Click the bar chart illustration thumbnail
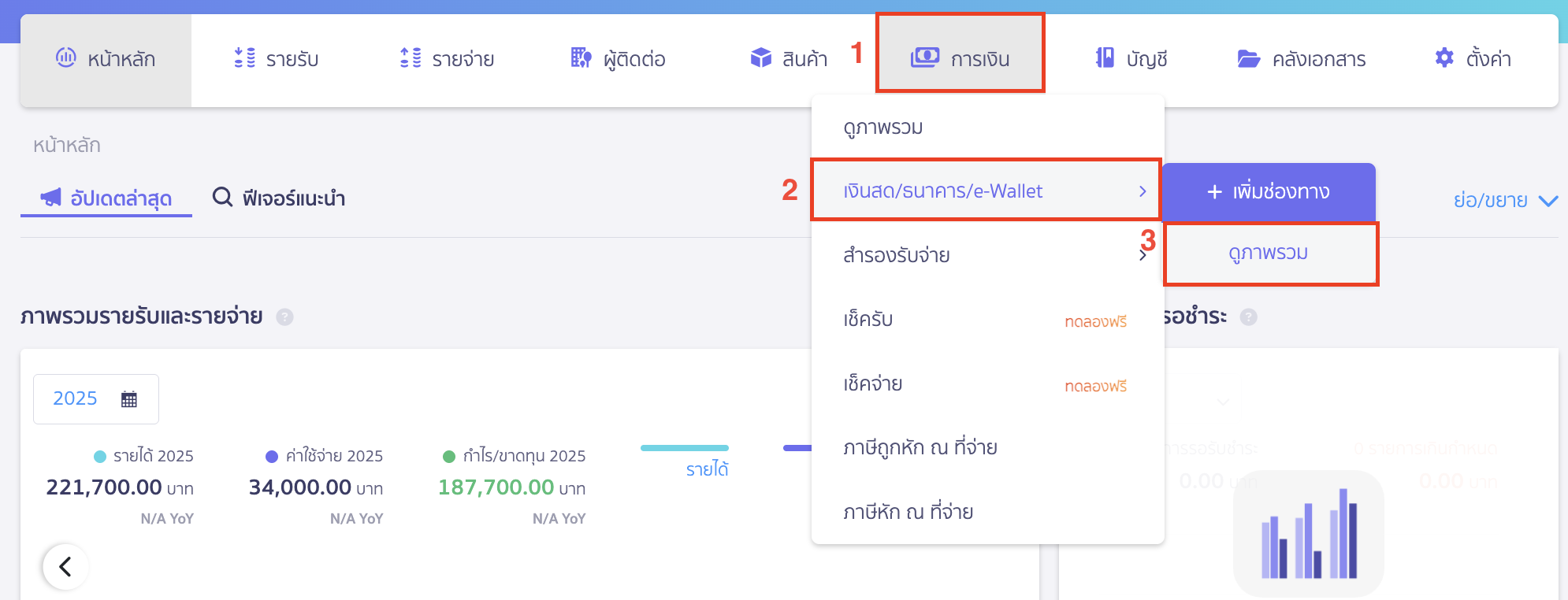The width and height of the screenshot is (1568, 600). pyautogui.click(x=1309, y=534)
